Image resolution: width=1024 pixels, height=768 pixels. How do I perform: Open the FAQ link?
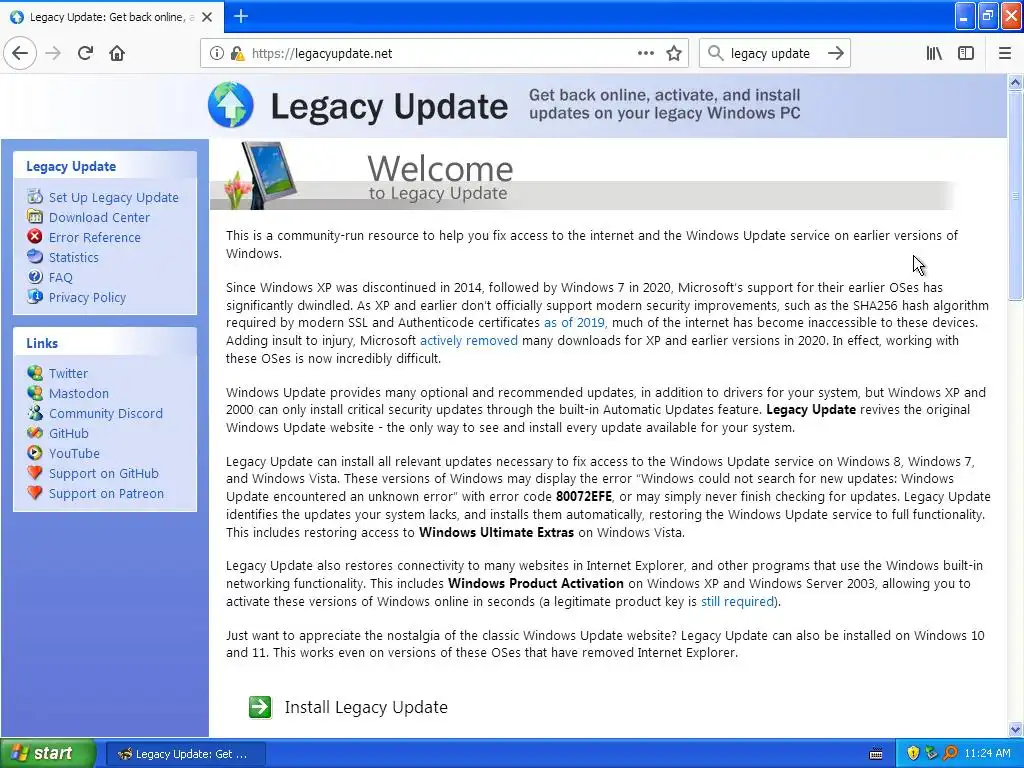pyautogui.click(x=61, y=278)
